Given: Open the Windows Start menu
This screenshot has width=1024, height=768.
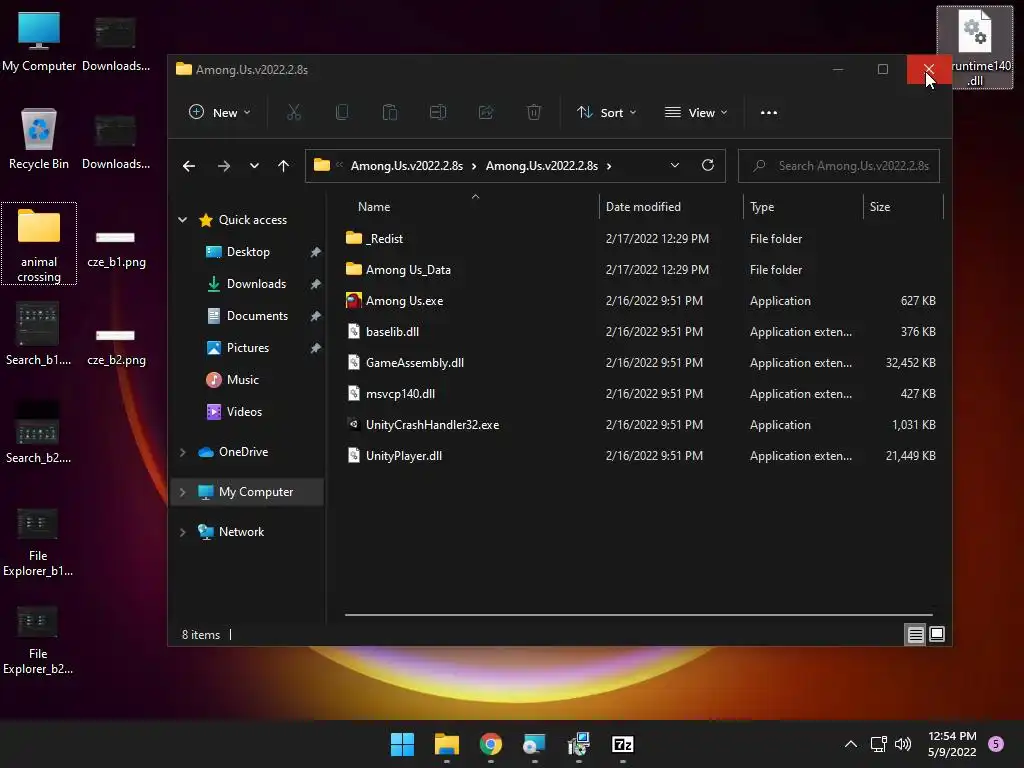Looking at the screenshot, I should [402, 744].
